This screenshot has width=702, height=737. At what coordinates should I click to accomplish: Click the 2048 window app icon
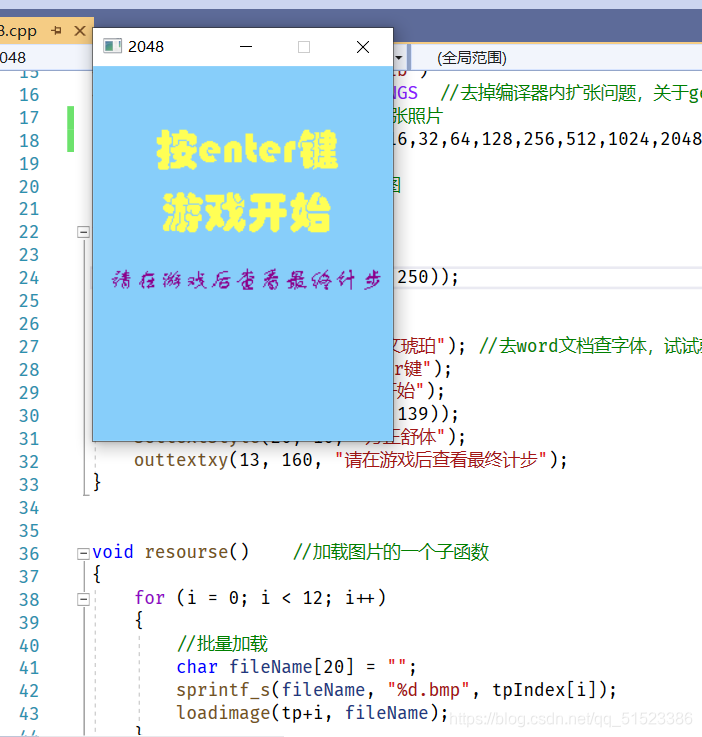click(x=112, y=47)
